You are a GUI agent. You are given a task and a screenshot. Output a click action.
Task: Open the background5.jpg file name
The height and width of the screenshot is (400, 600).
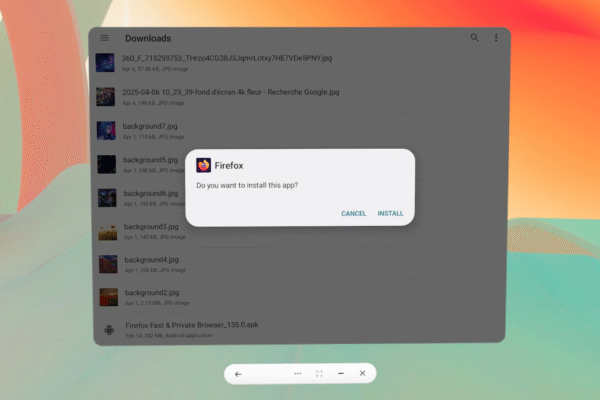pos(150,160)
